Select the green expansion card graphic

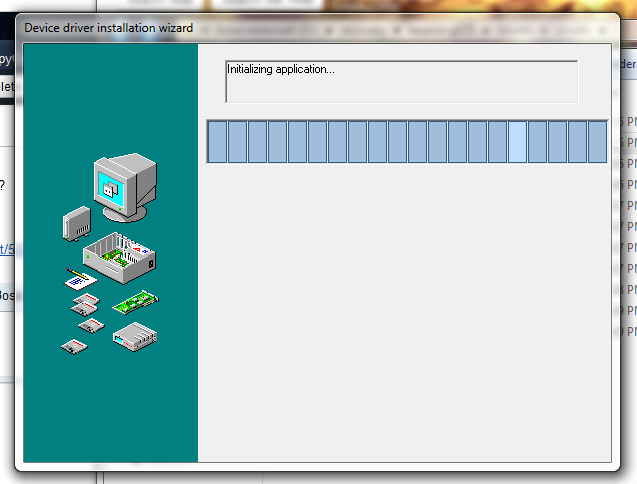(135, 300)
